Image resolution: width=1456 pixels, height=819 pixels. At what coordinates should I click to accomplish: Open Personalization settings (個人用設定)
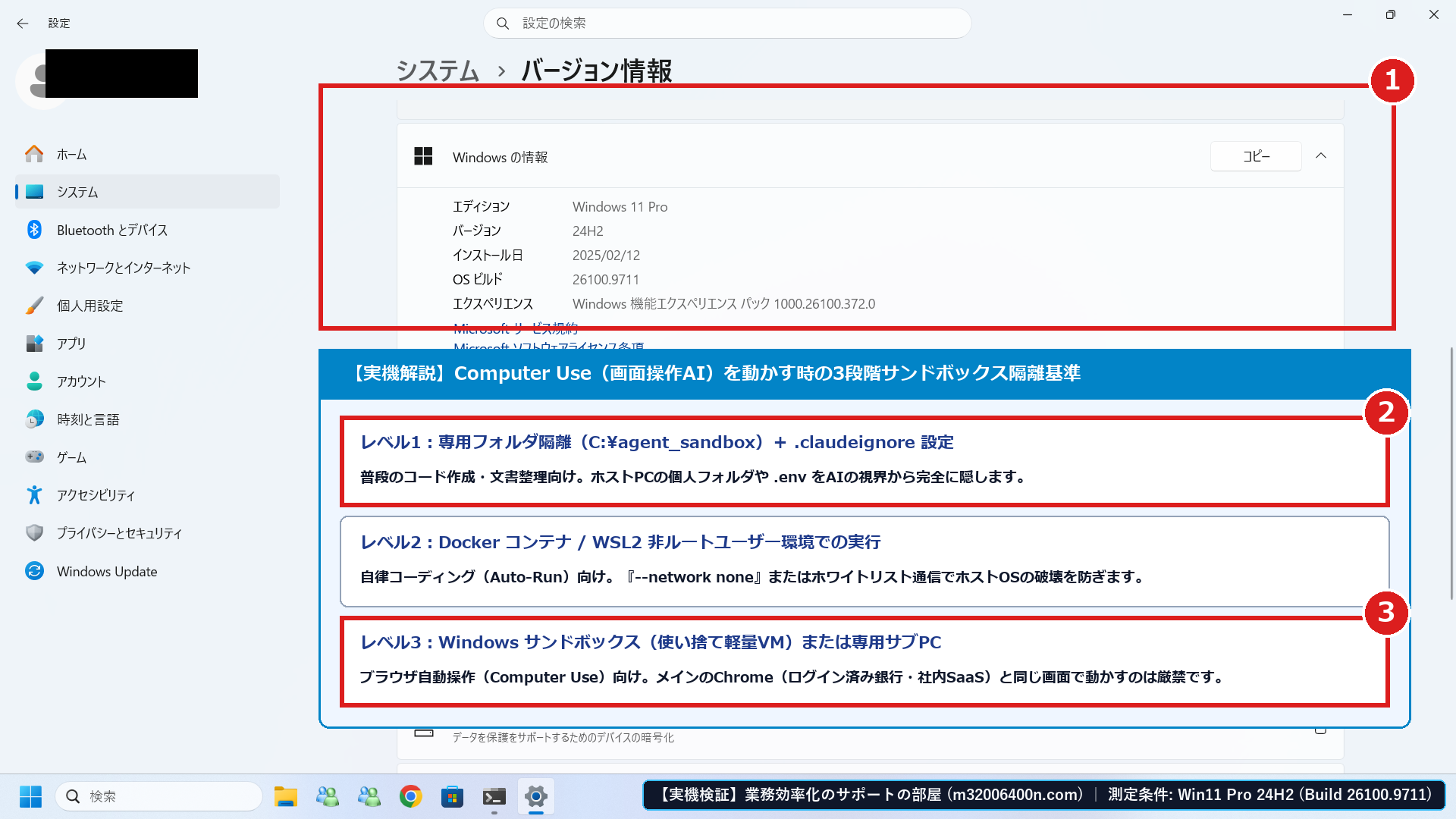click(x=147, y=306)
